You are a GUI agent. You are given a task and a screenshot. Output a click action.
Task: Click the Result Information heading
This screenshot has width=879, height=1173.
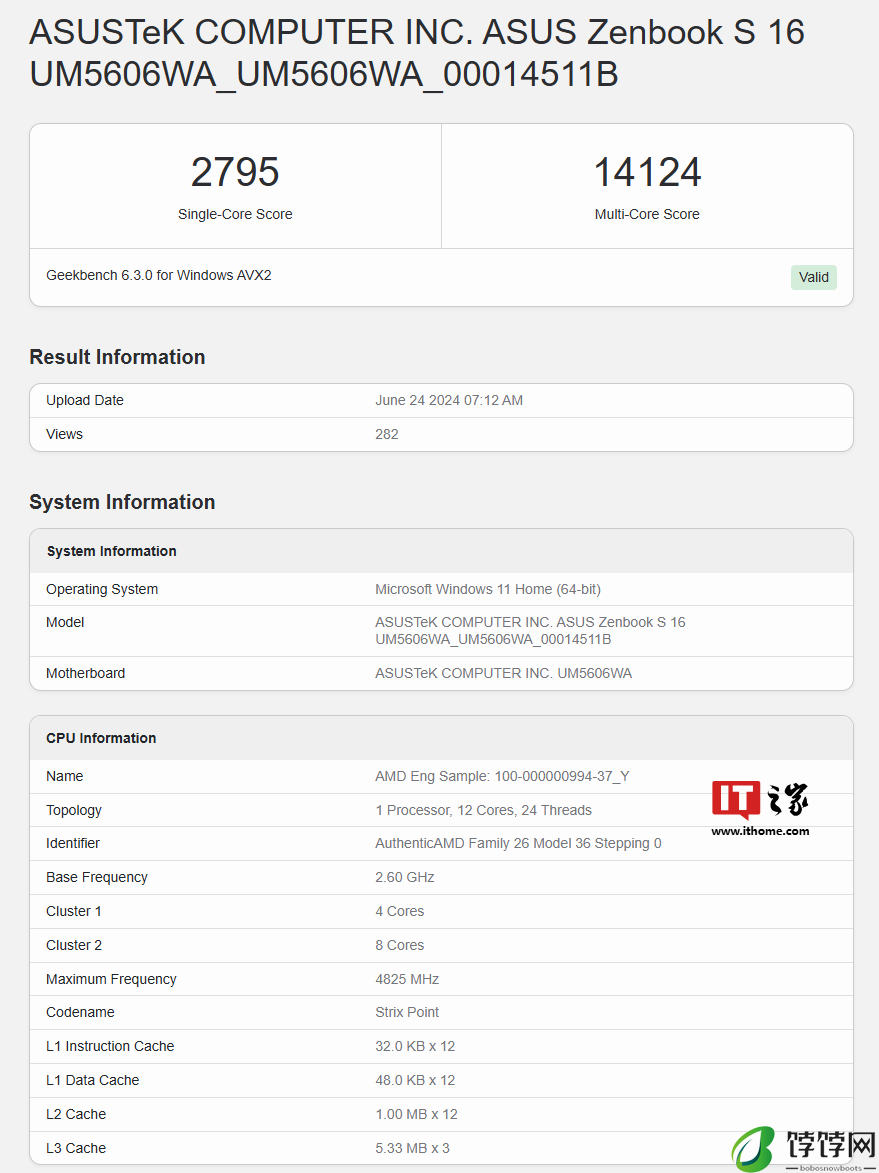click(117, 357)
